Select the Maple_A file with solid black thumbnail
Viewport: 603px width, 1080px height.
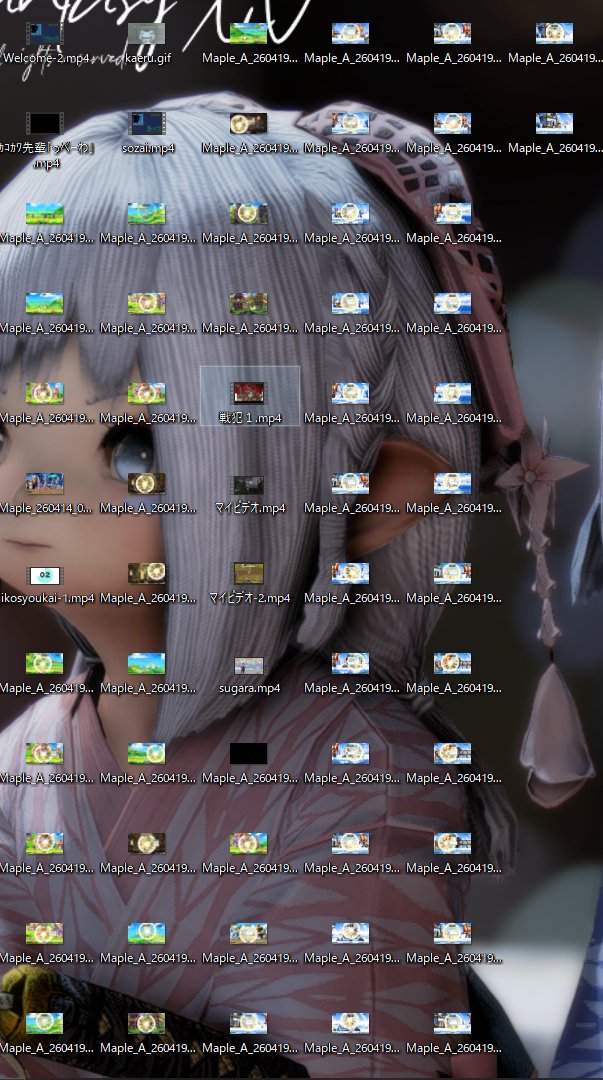[x=249, y=765]
